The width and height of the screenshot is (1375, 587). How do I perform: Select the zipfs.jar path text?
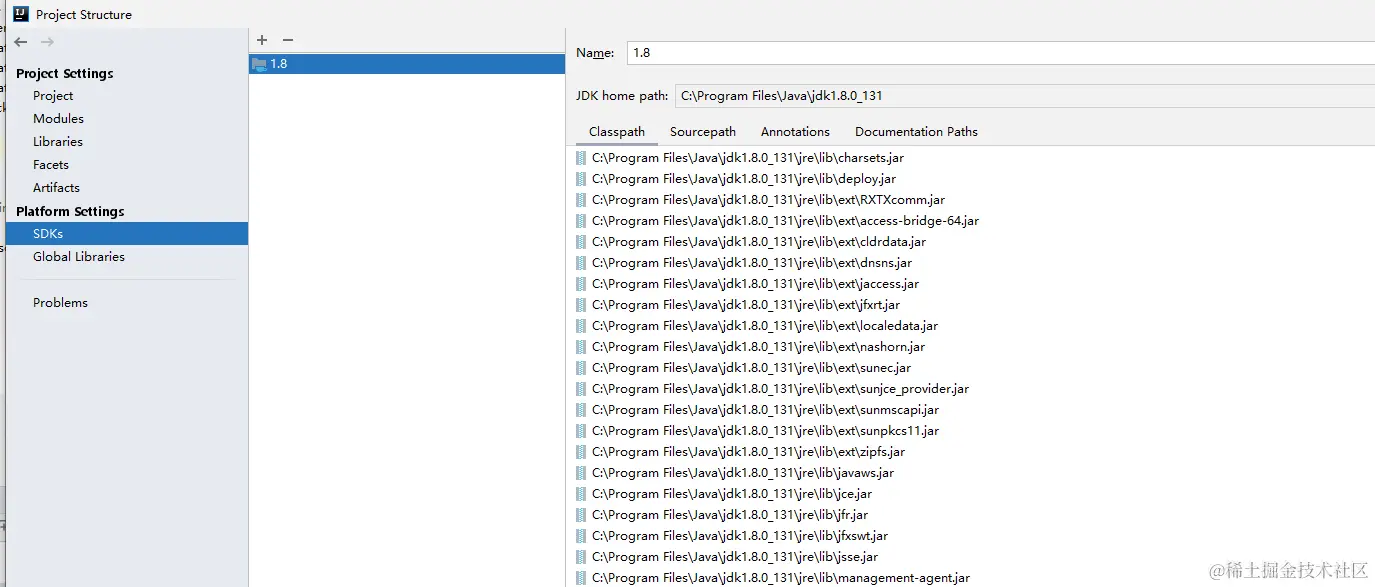[x=748, y=452]
